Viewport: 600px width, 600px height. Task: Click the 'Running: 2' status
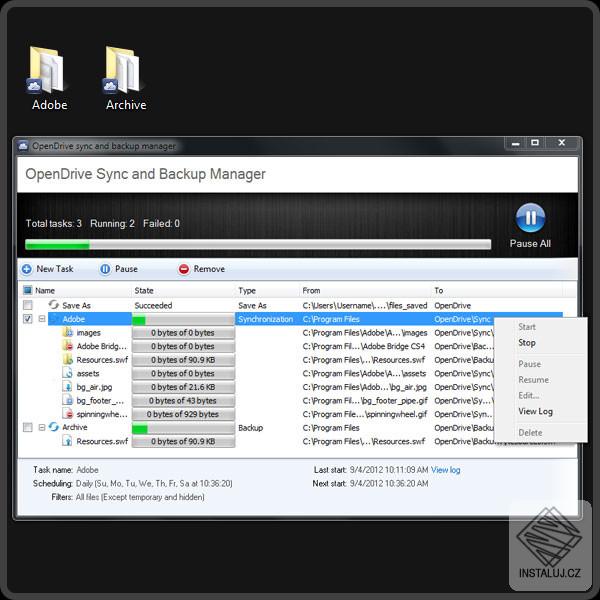click(x=112, y=223)
